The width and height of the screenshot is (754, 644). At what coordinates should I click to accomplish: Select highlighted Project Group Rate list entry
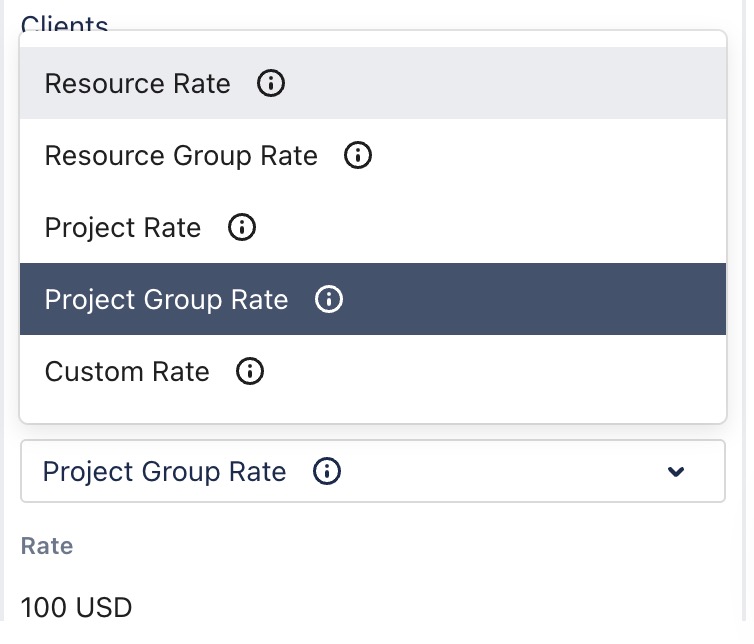[x=166, y=300]
